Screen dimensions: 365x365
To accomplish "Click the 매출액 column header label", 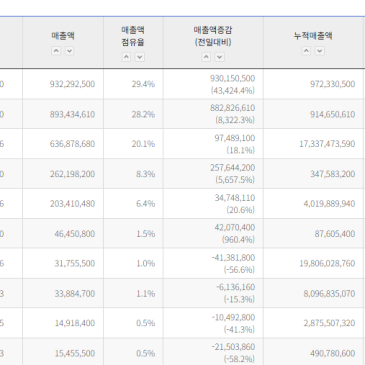I will (x=63, y=36).
